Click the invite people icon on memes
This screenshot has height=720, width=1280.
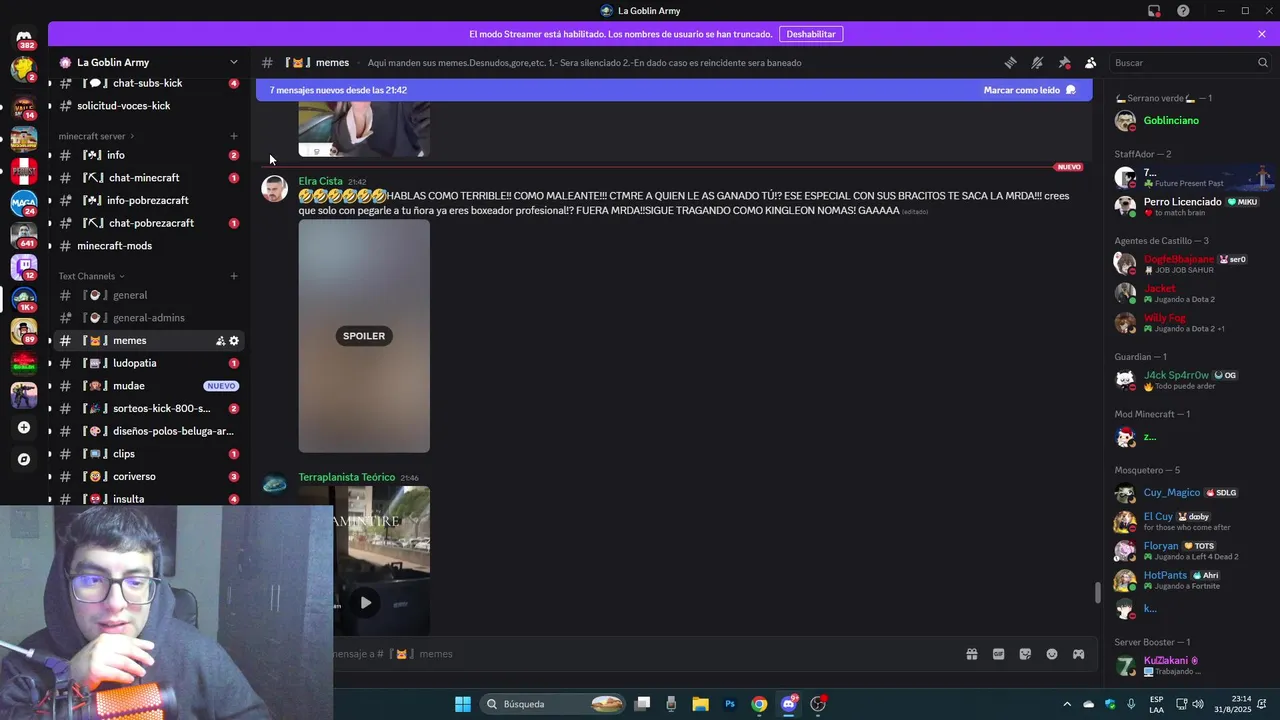tap(220, 341)
